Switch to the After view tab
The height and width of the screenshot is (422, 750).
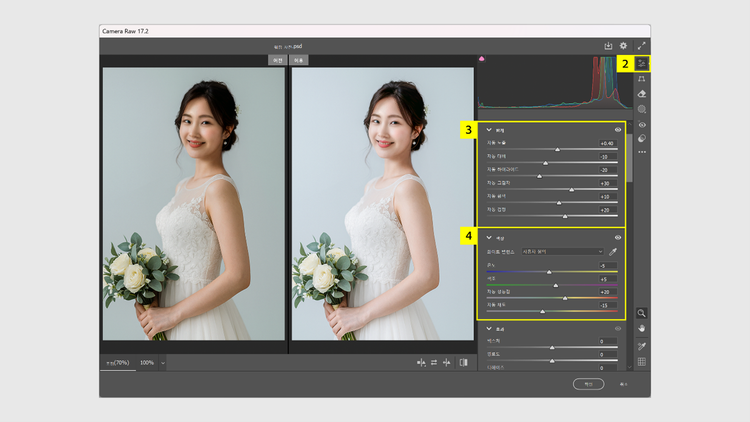click(299, 60)
